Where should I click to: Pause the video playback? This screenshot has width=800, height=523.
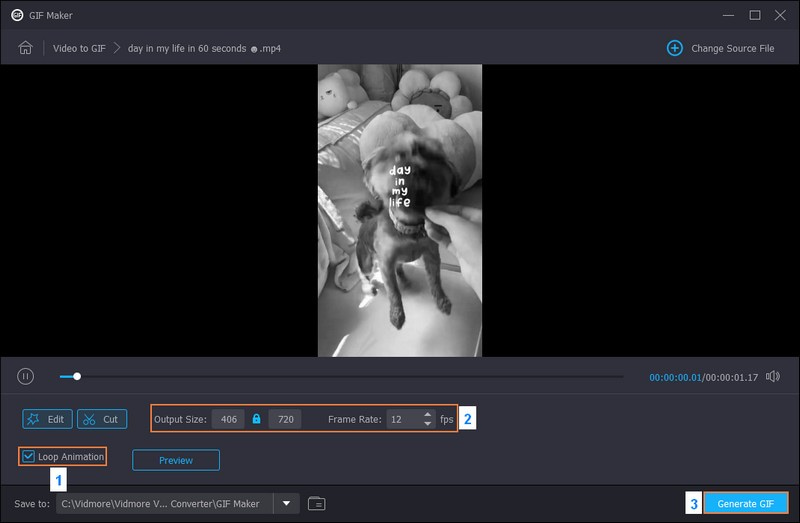pos(26,377)
